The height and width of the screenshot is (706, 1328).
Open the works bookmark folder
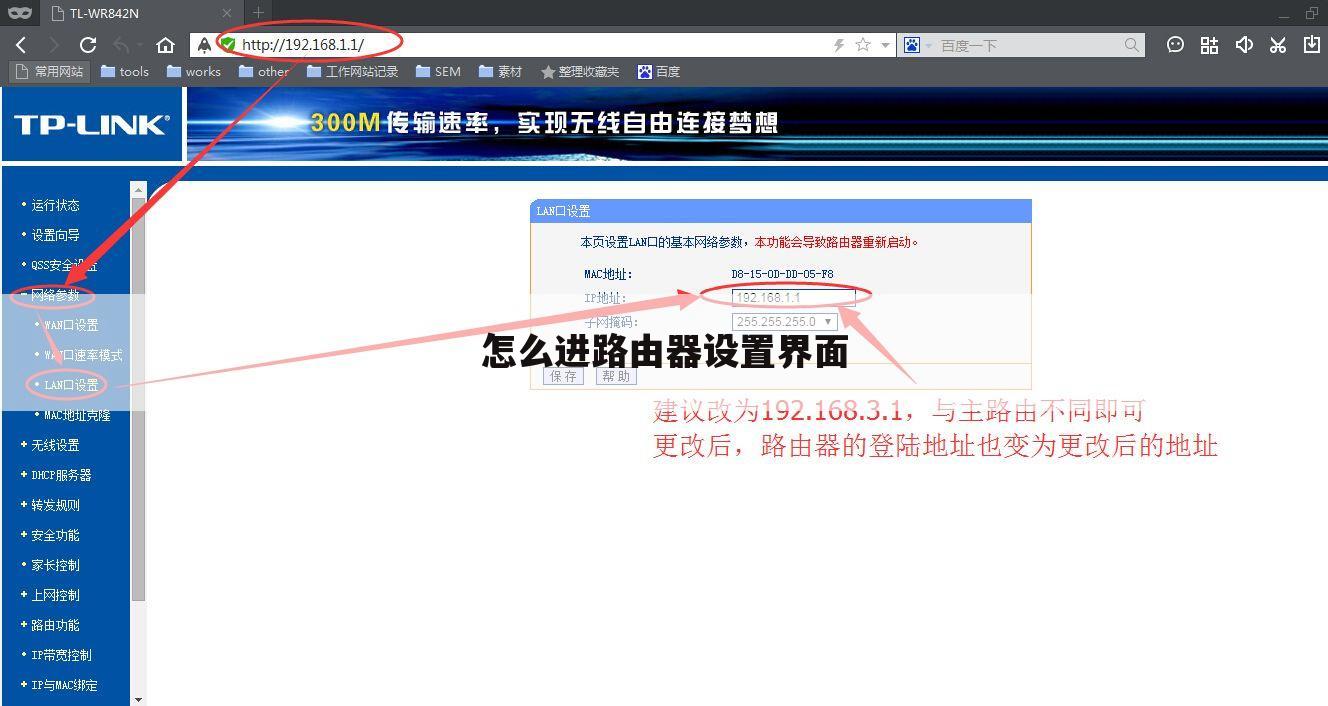click(x=194, y=72)
